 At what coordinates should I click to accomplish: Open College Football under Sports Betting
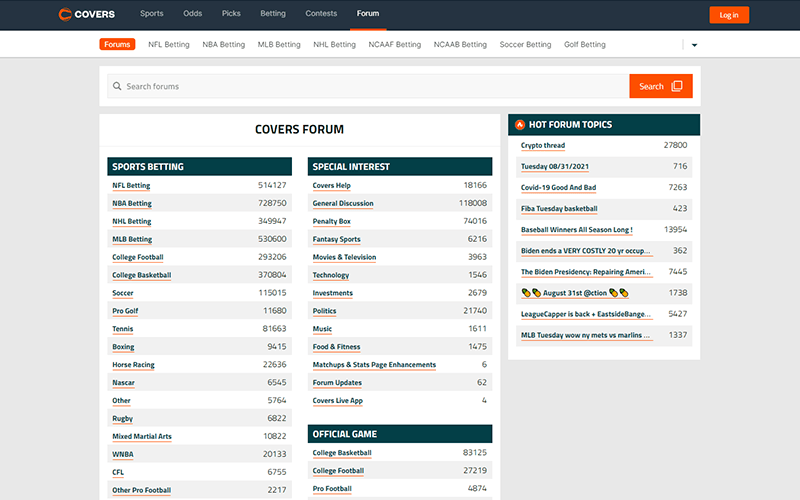pos(138,257)
